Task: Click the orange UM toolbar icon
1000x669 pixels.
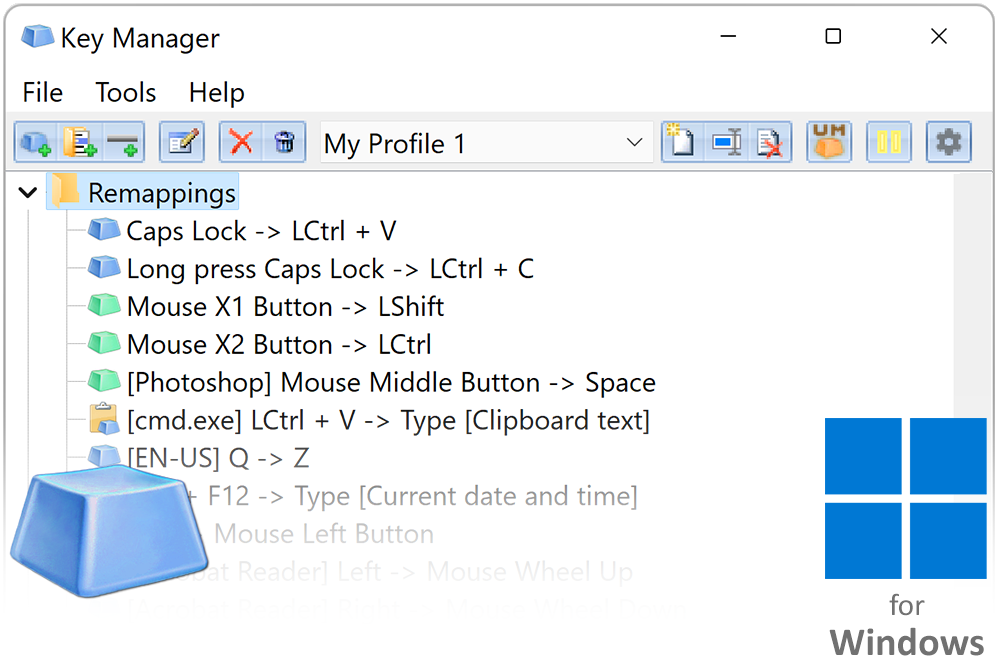Action: pos(829,143)
